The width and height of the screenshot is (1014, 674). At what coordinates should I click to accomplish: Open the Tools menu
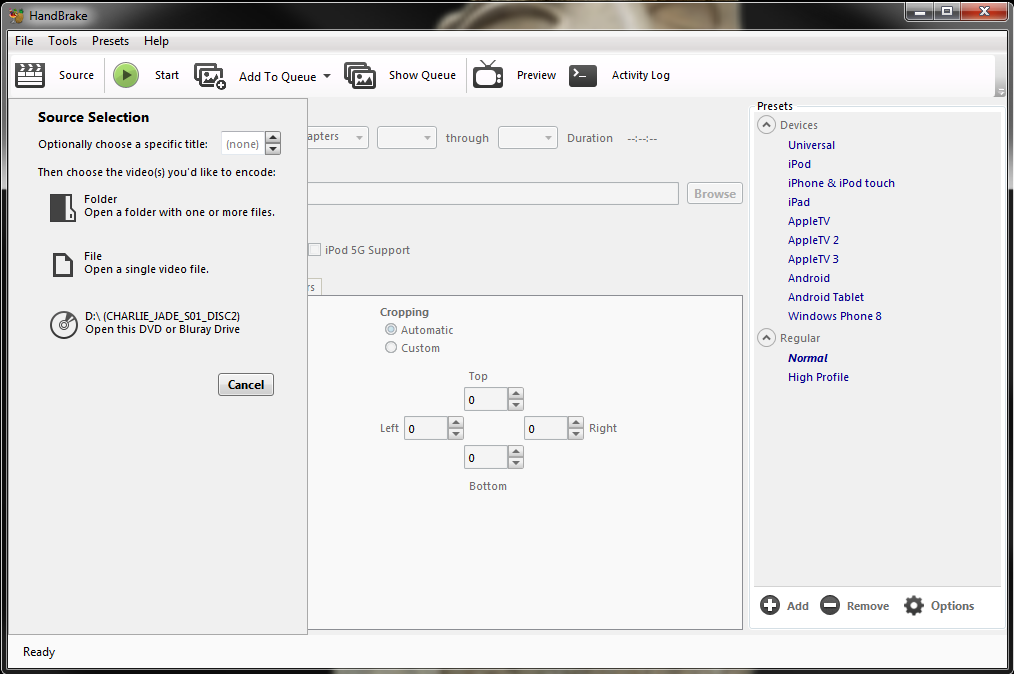point(62,41)
